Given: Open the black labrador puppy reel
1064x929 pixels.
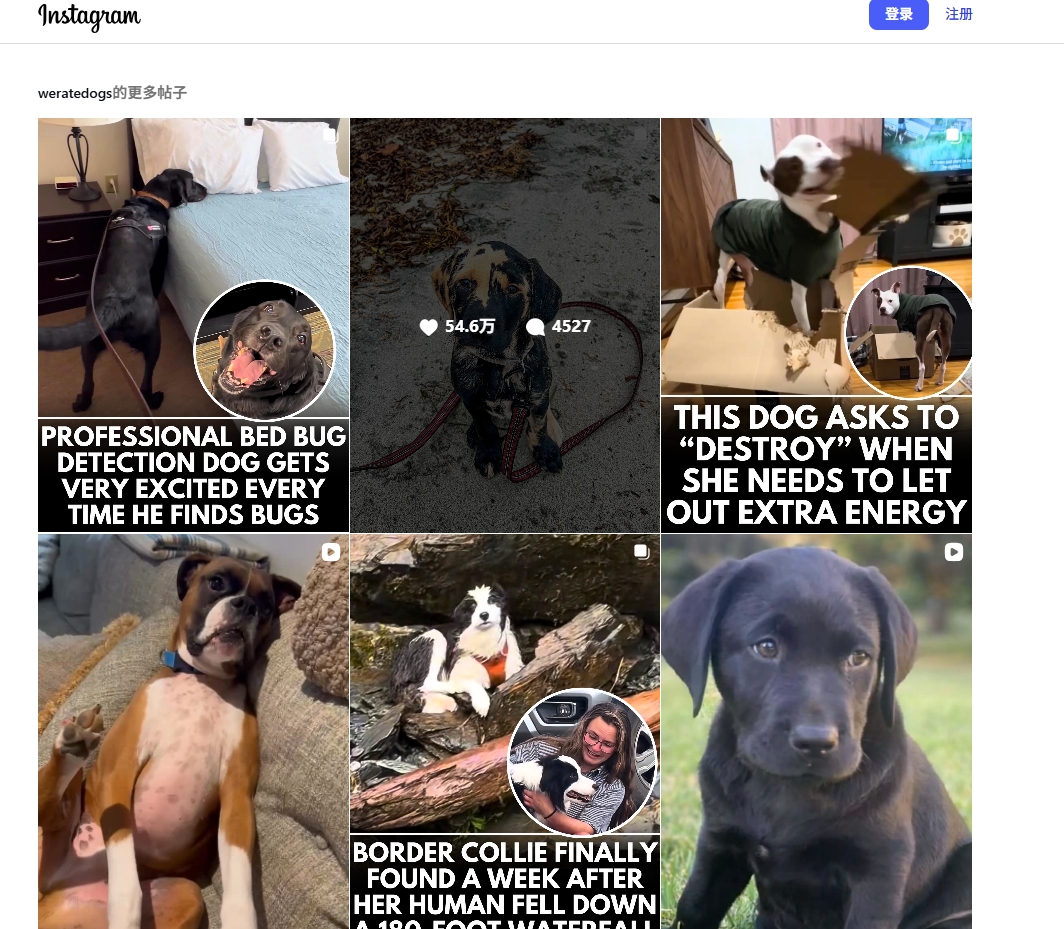Looking at the screenshot, I should [816, 732].
